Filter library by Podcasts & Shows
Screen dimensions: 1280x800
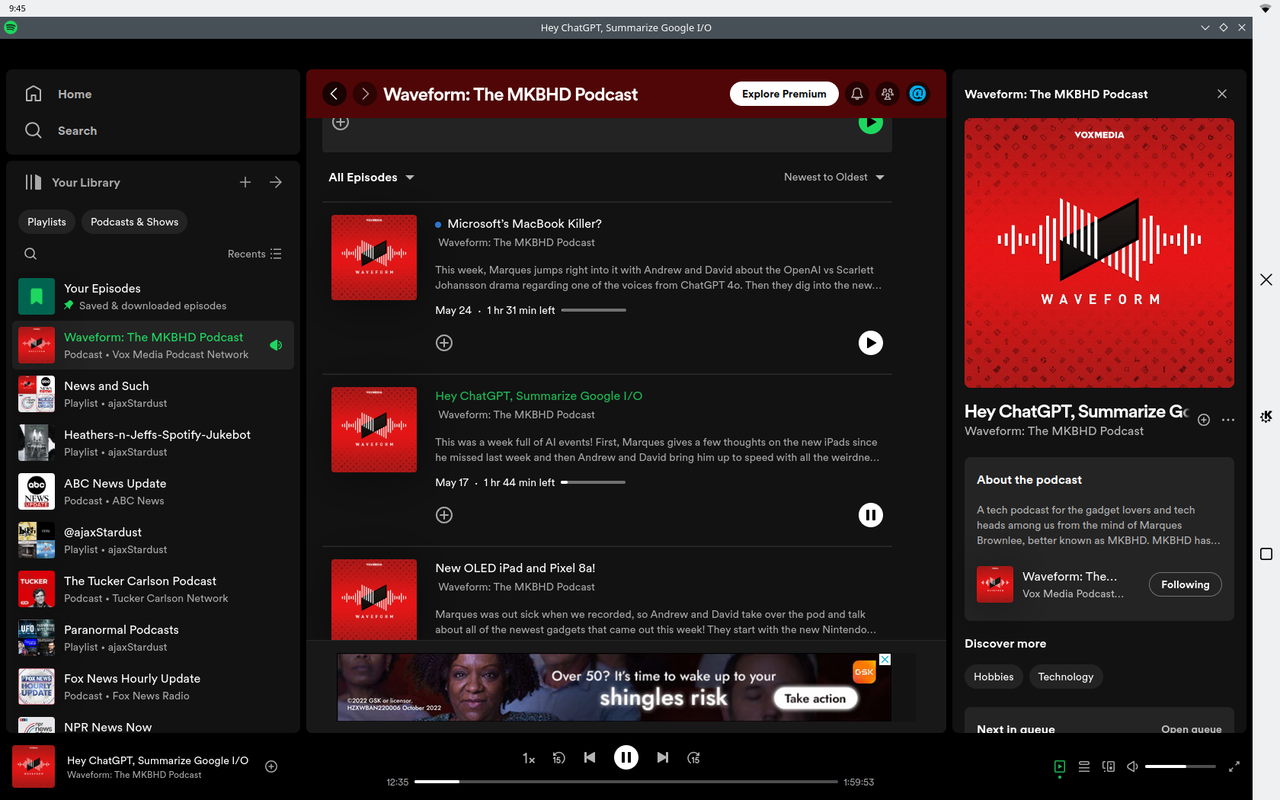pyautogui.click(x=134, y=222)
